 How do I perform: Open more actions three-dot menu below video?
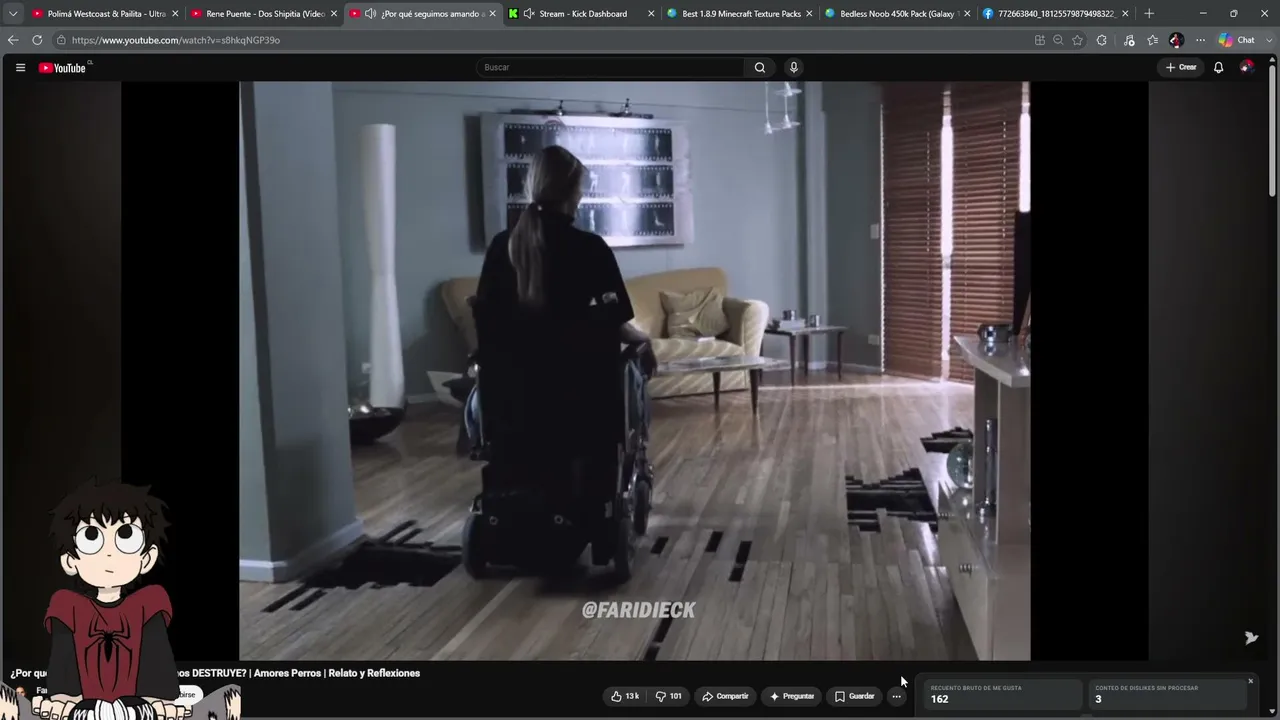(x=896, y=696)
